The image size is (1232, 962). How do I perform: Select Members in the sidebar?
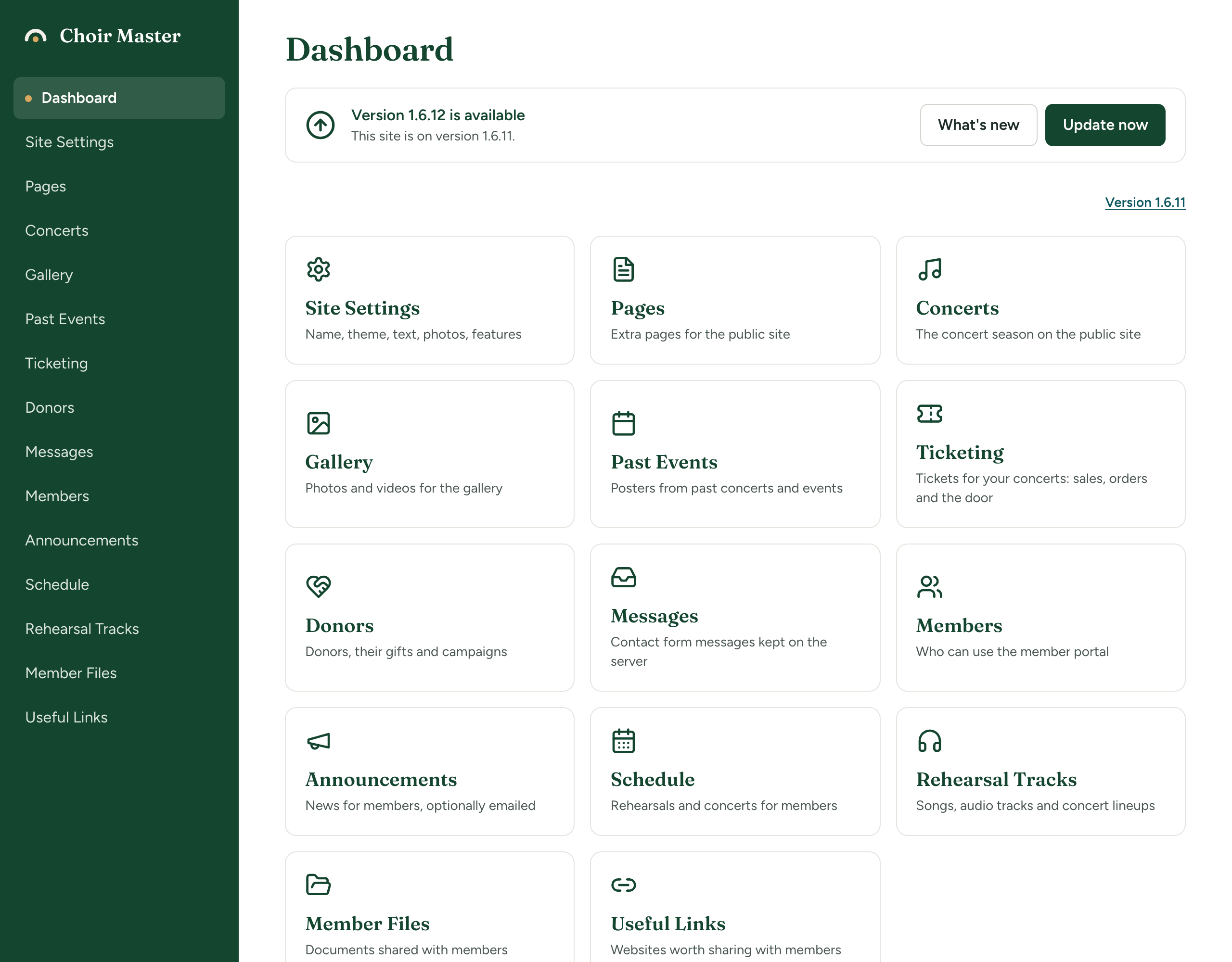119,496
